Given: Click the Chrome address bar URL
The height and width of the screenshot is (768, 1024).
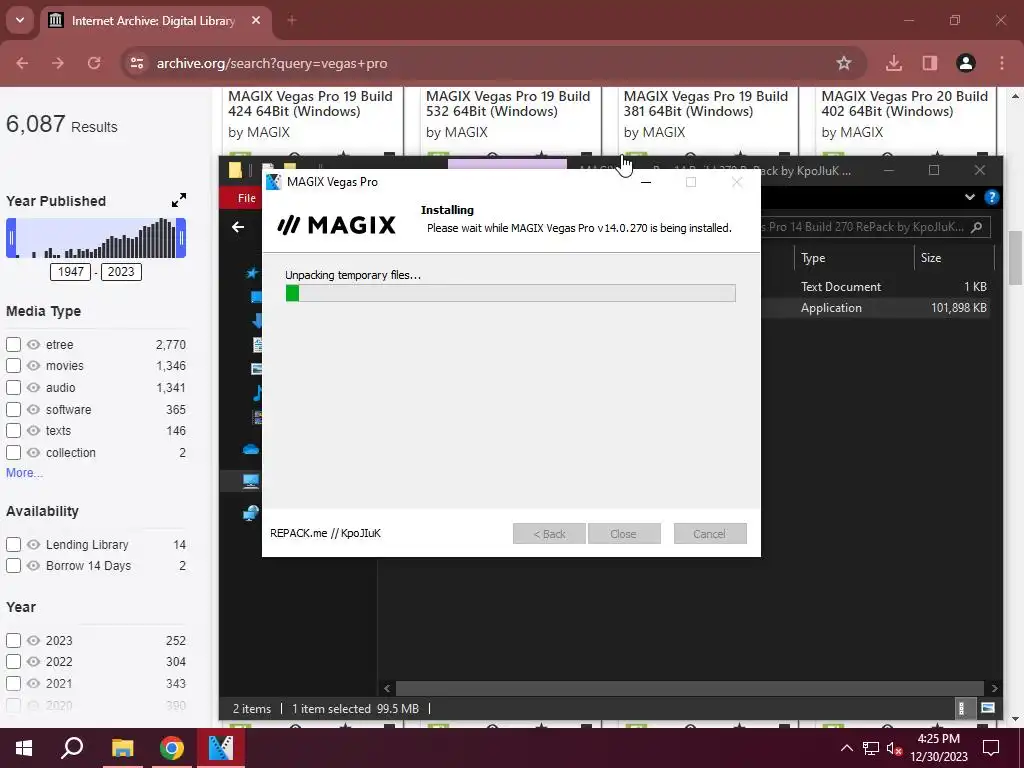Looking at the screenshot, I should (x=272, y=63).
